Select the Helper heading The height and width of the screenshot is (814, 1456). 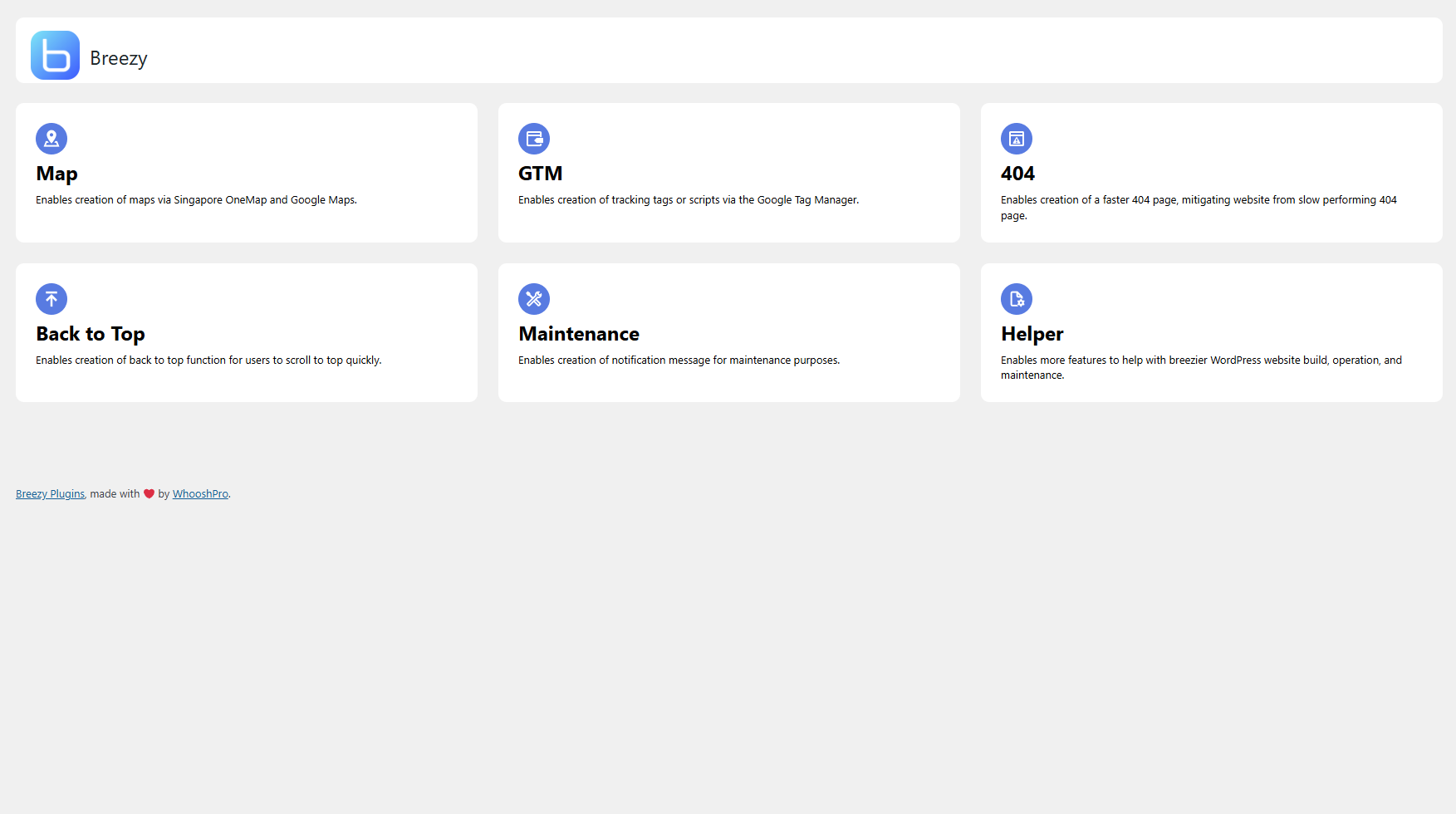pos(1032,334)
